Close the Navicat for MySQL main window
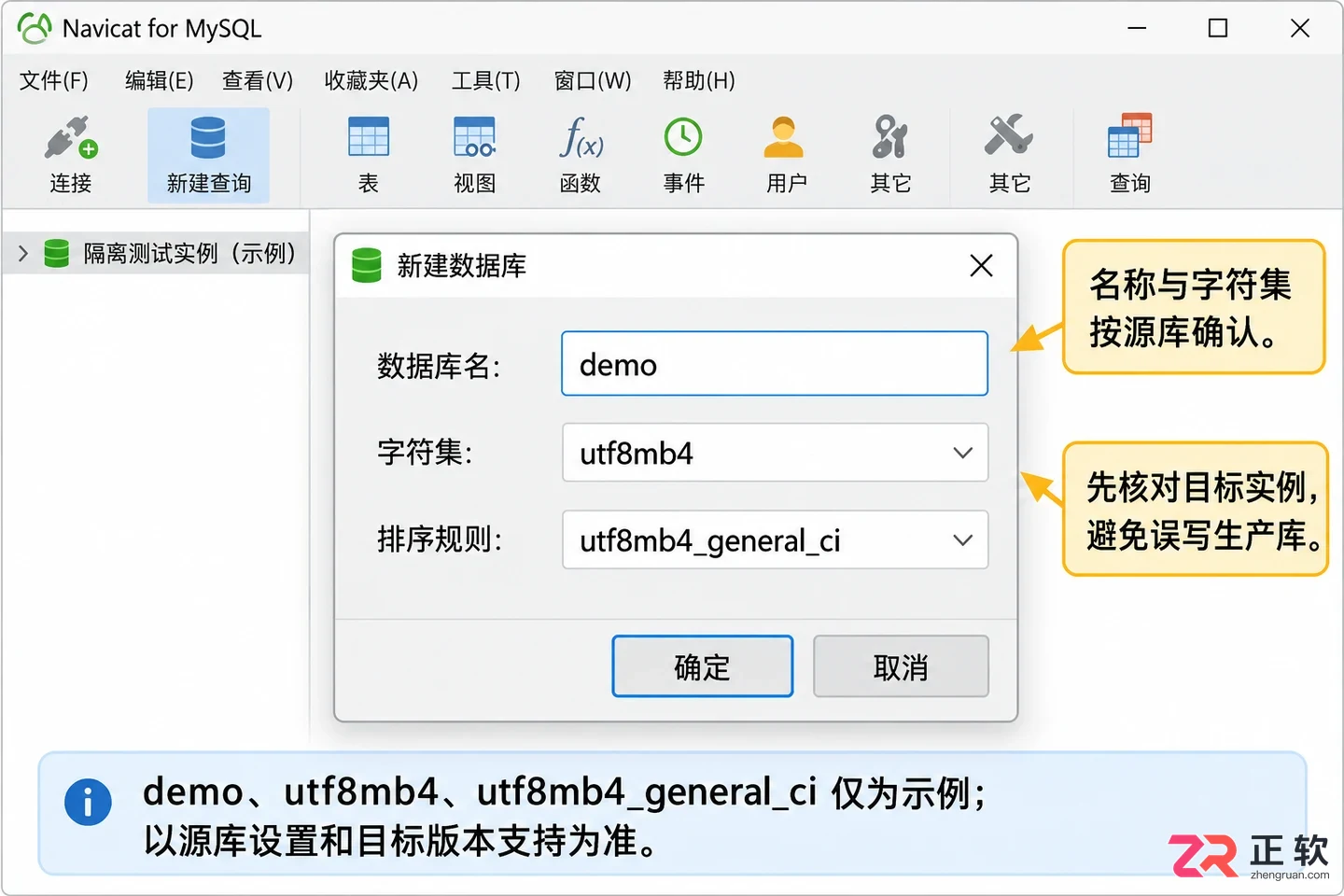This screenshot has height=896, width=1344. [x=1300, y=28]
